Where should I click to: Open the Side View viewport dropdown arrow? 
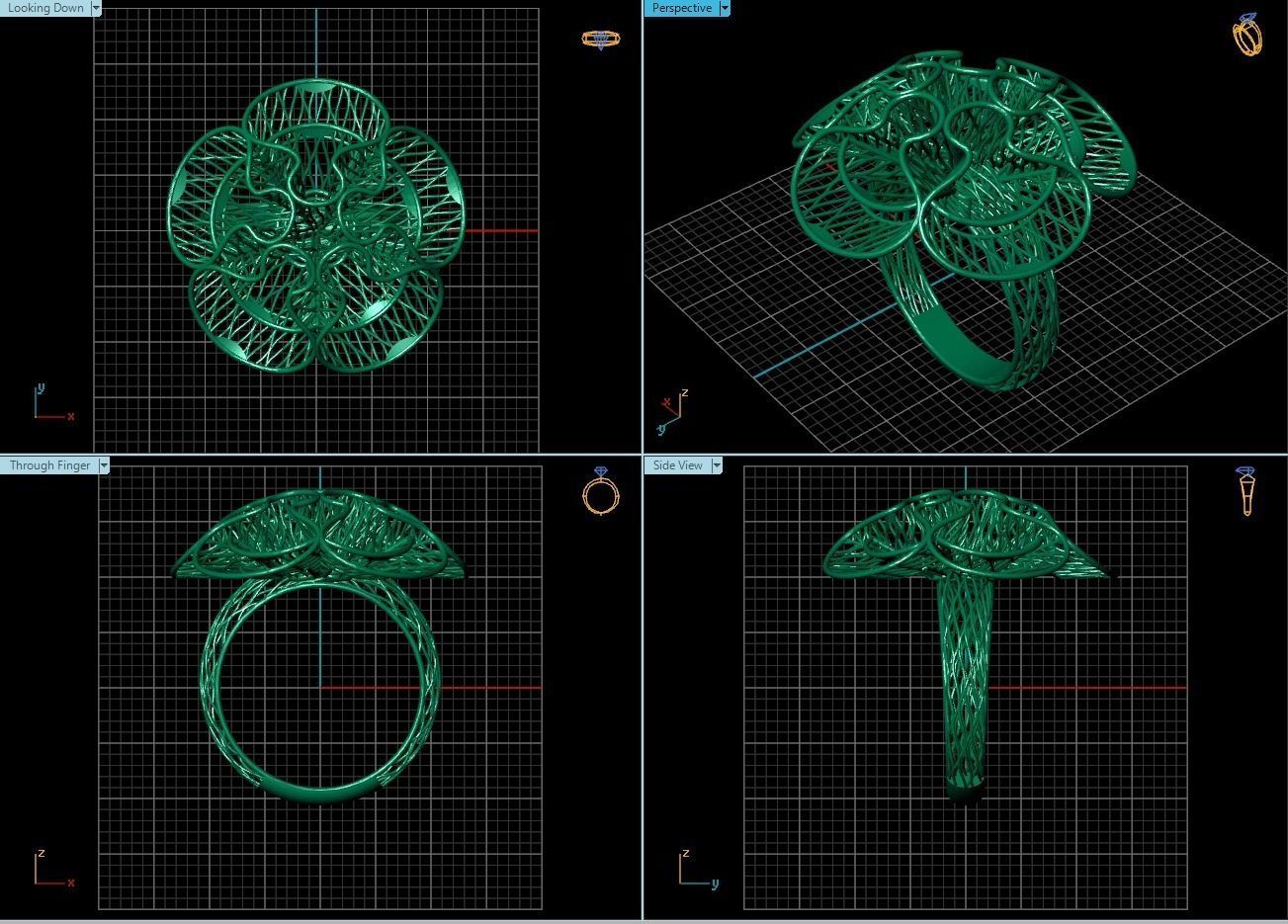(717, 465)
